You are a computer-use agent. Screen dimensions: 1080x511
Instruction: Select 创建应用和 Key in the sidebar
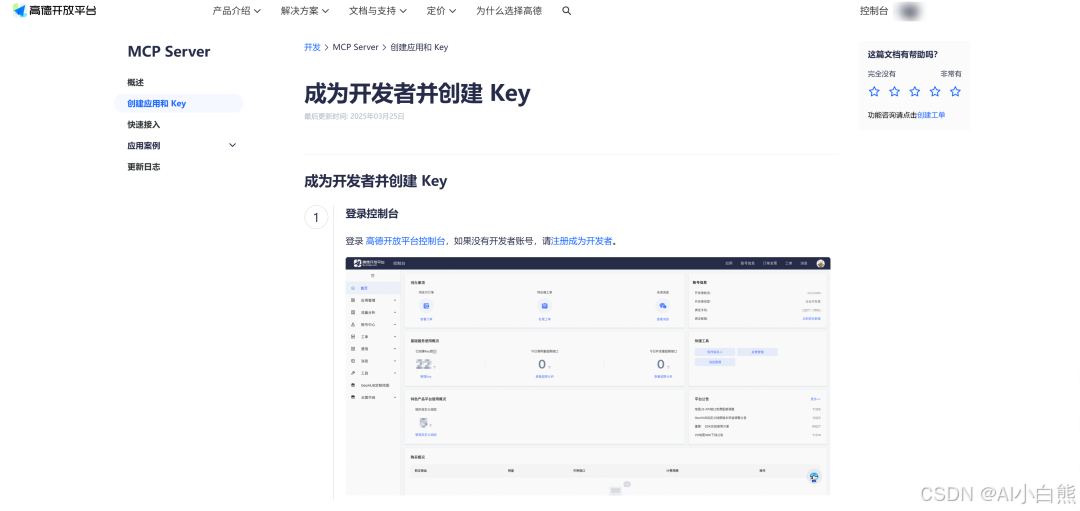(178, 103)
